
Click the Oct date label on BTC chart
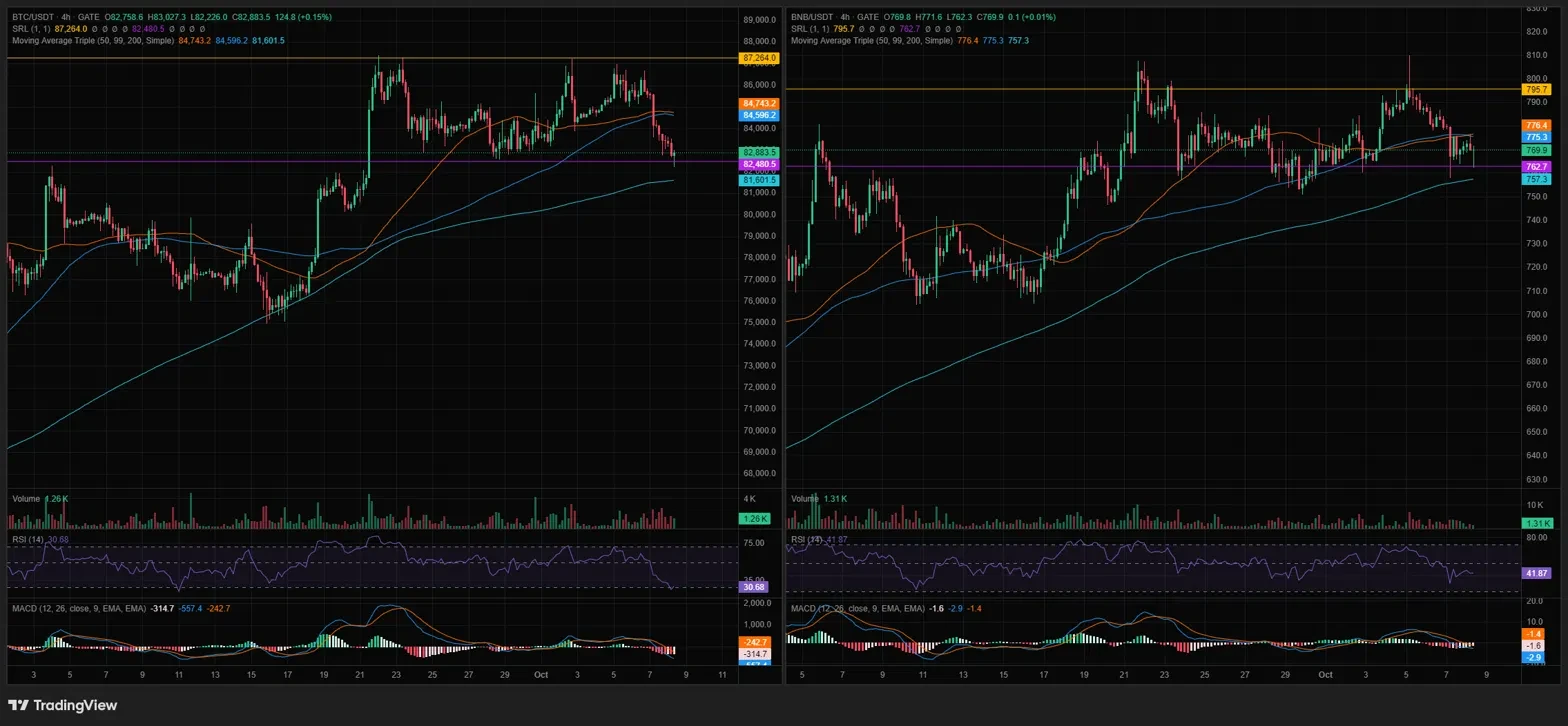541,676
